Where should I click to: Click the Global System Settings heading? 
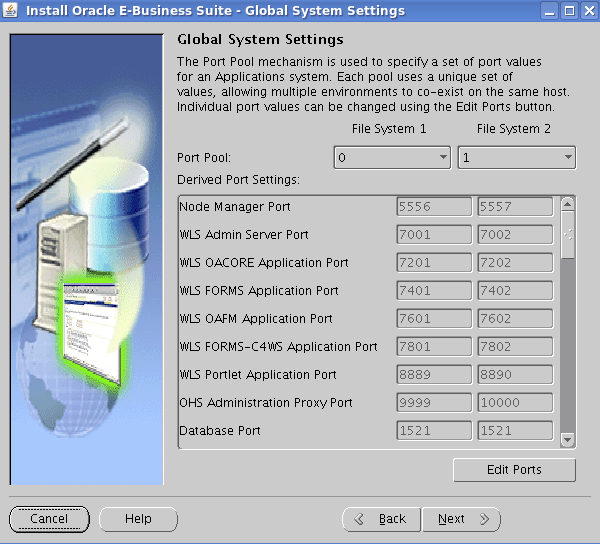(260, 40)
